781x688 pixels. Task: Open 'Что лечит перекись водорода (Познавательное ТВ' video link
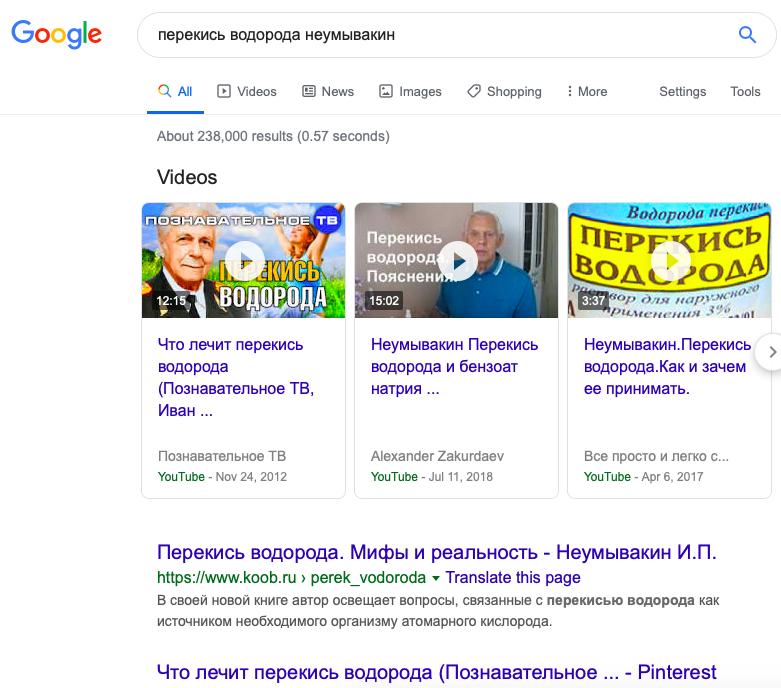tap(236, 377)
